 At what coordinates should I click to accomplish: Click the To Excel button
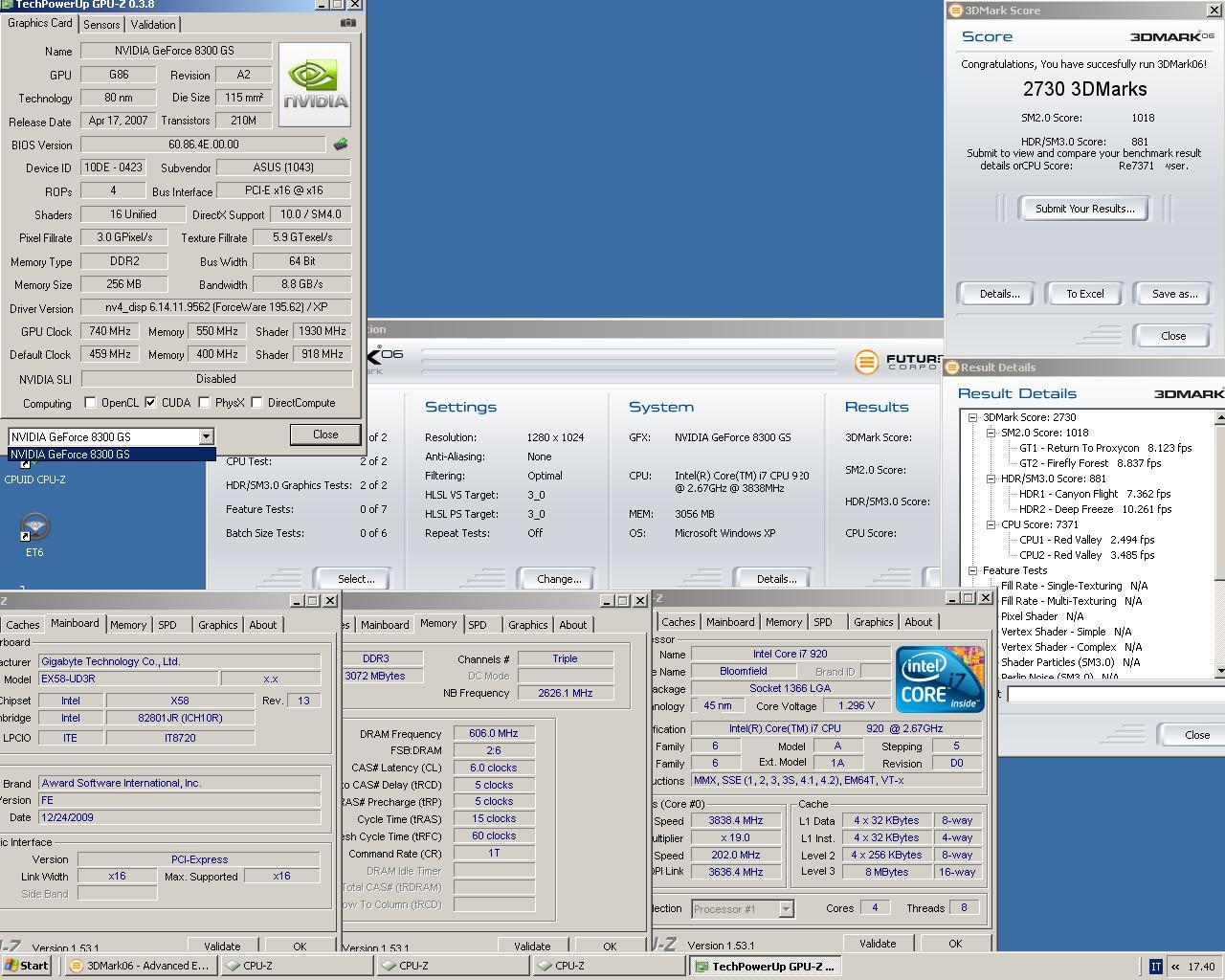[1085, 294]
